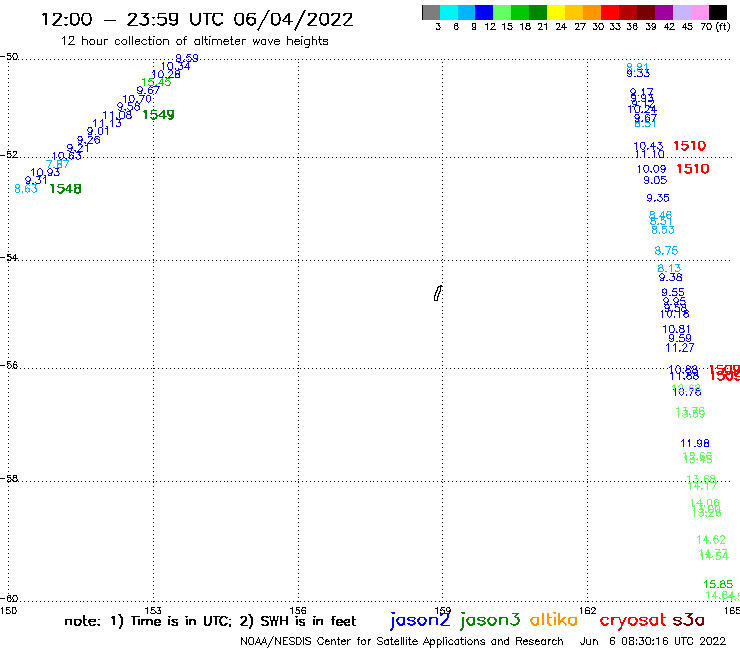Click the gray swatch in the color scale
The image size is (740, 650).
(431, 12)
